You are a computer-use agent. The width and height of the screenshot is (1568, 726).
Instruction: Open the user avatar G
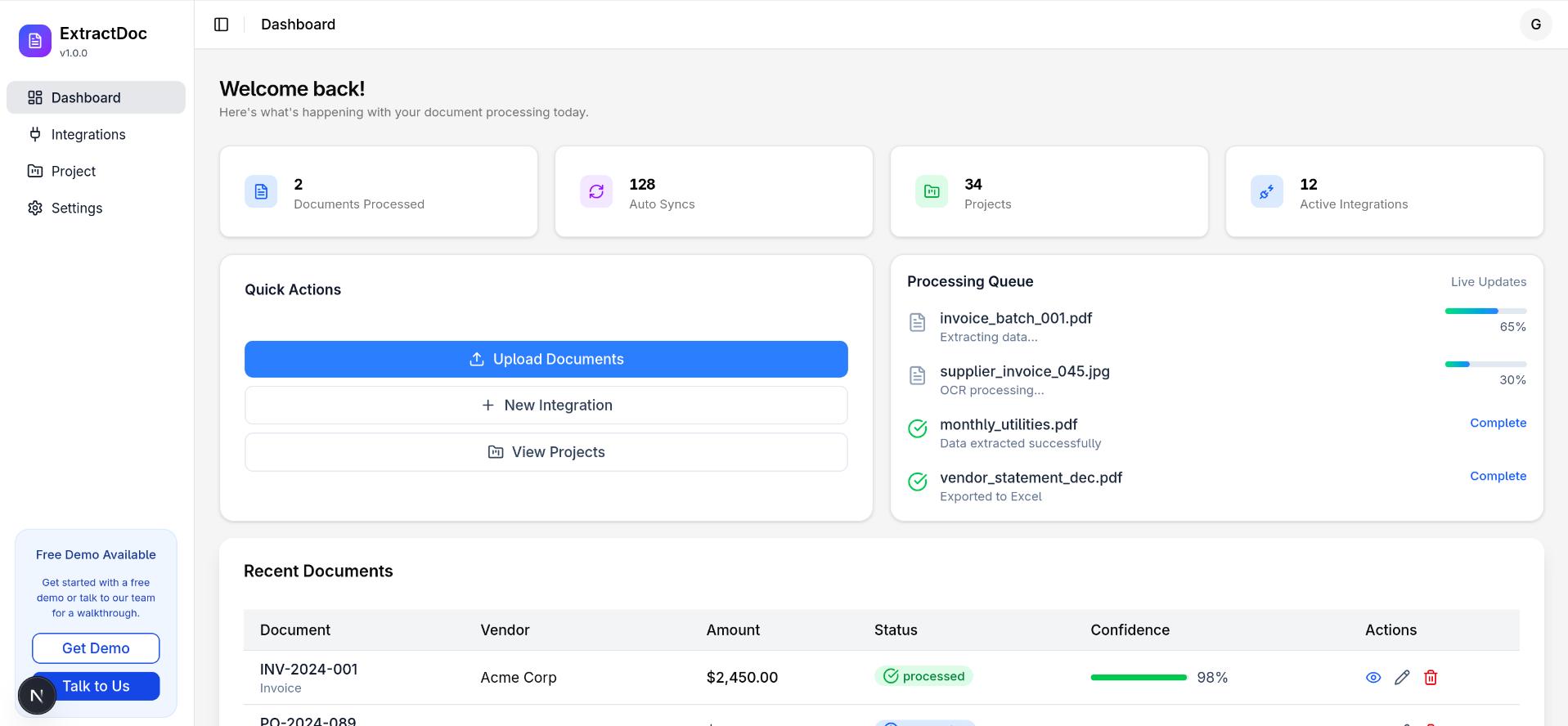click(1535, 25)
